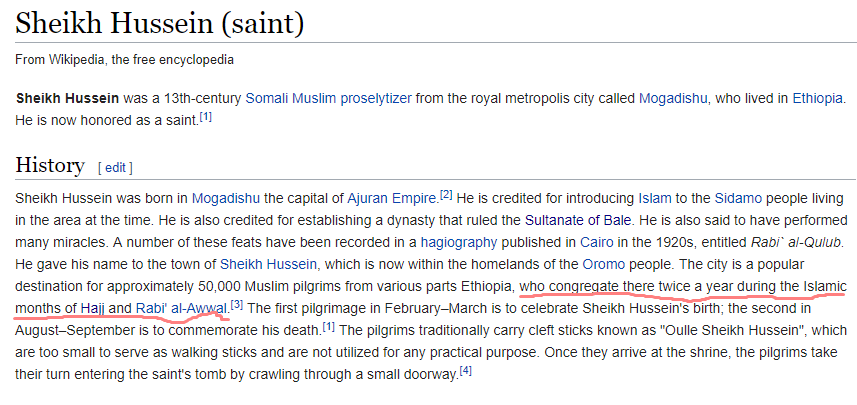857x405 pixels.
Task: Follow the Muslim link in first sentence
Action: pos(314,99)
